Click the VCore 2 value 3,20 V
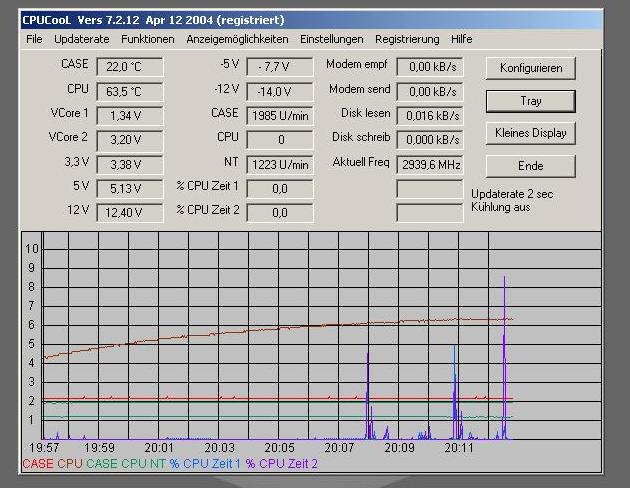Image resolution: width=630 pixels, height=488 pixels. click(130, 140)
